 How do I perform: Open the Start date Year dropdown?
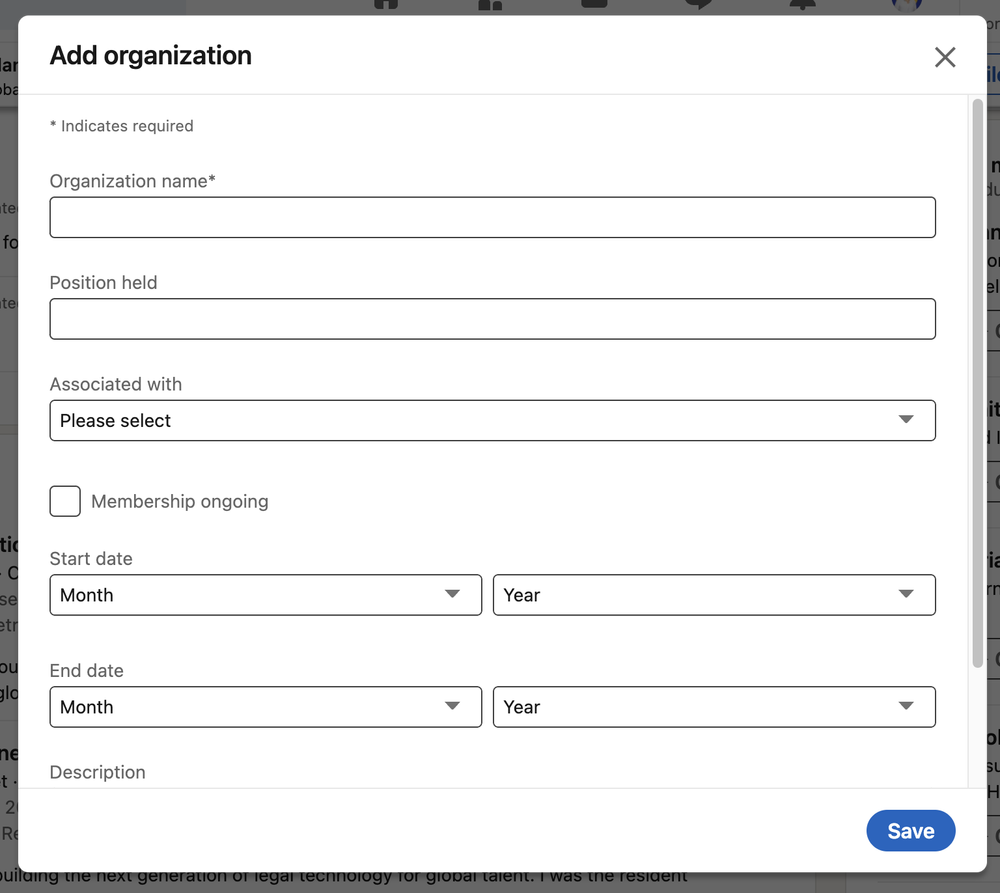click(x=714, y=595)
